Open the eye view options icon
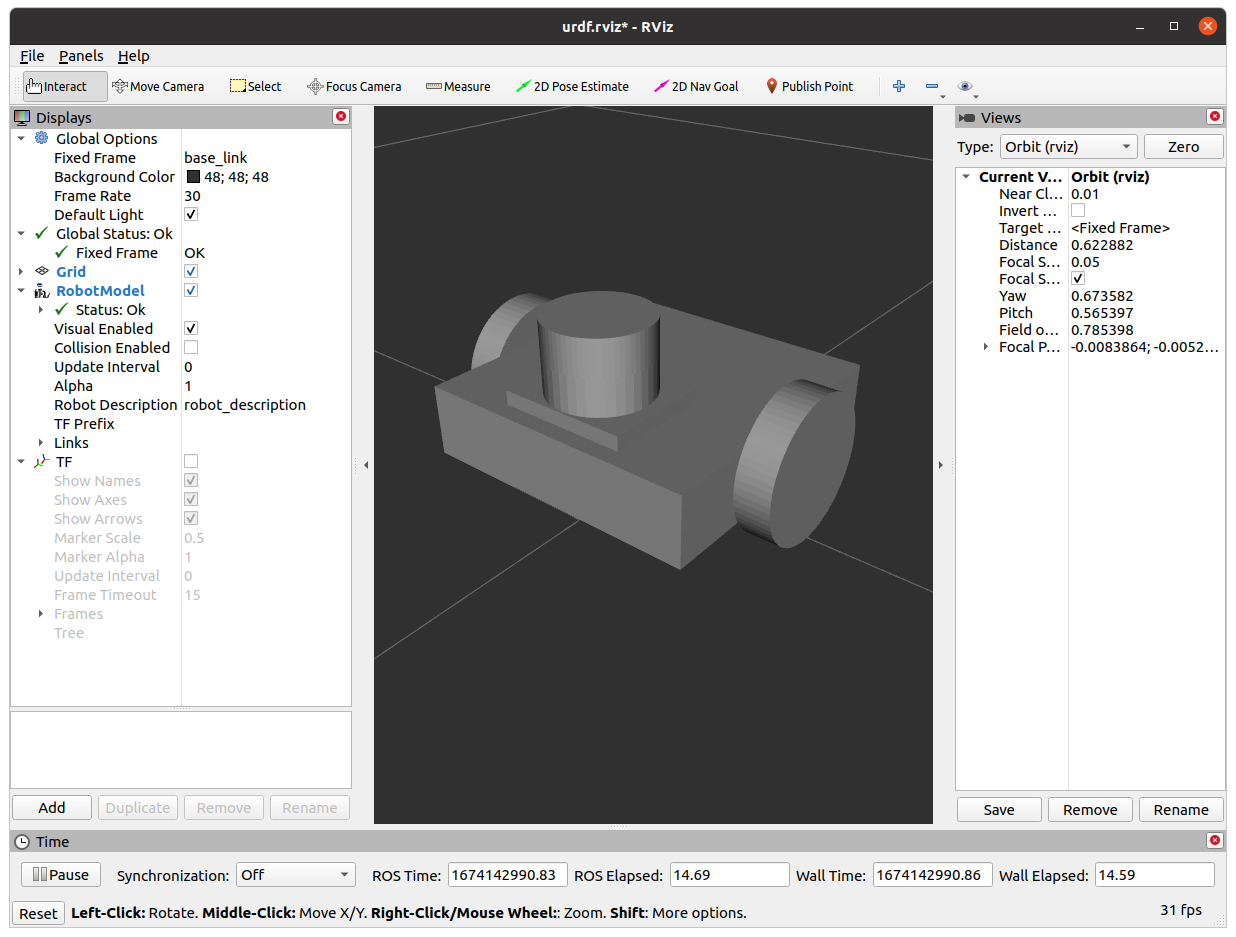 (965, 87)
